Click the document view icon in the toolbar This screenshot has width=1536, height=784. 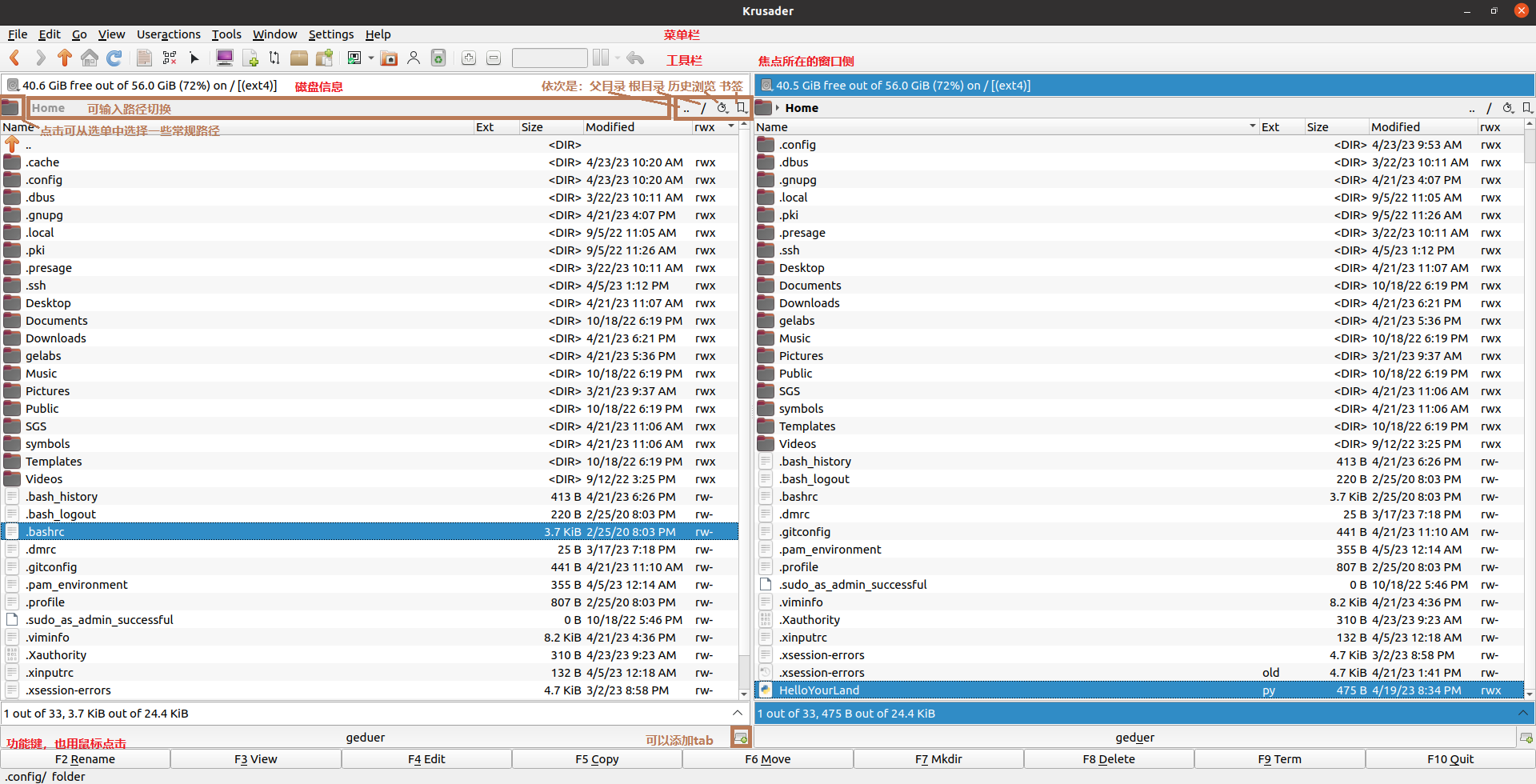tap(144, 58)
